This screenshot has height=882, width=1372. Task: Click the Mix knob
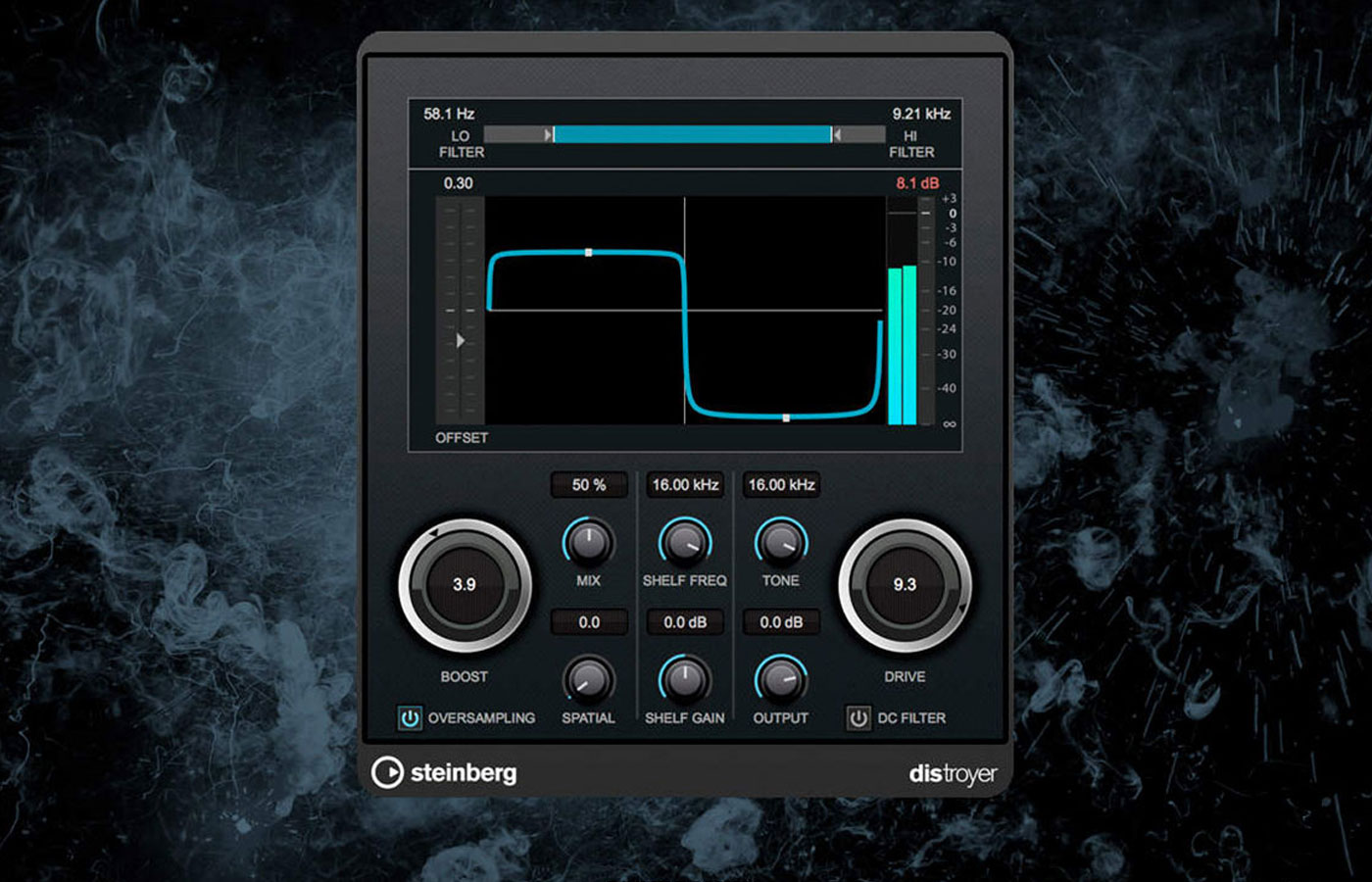[x=588, y=542]
